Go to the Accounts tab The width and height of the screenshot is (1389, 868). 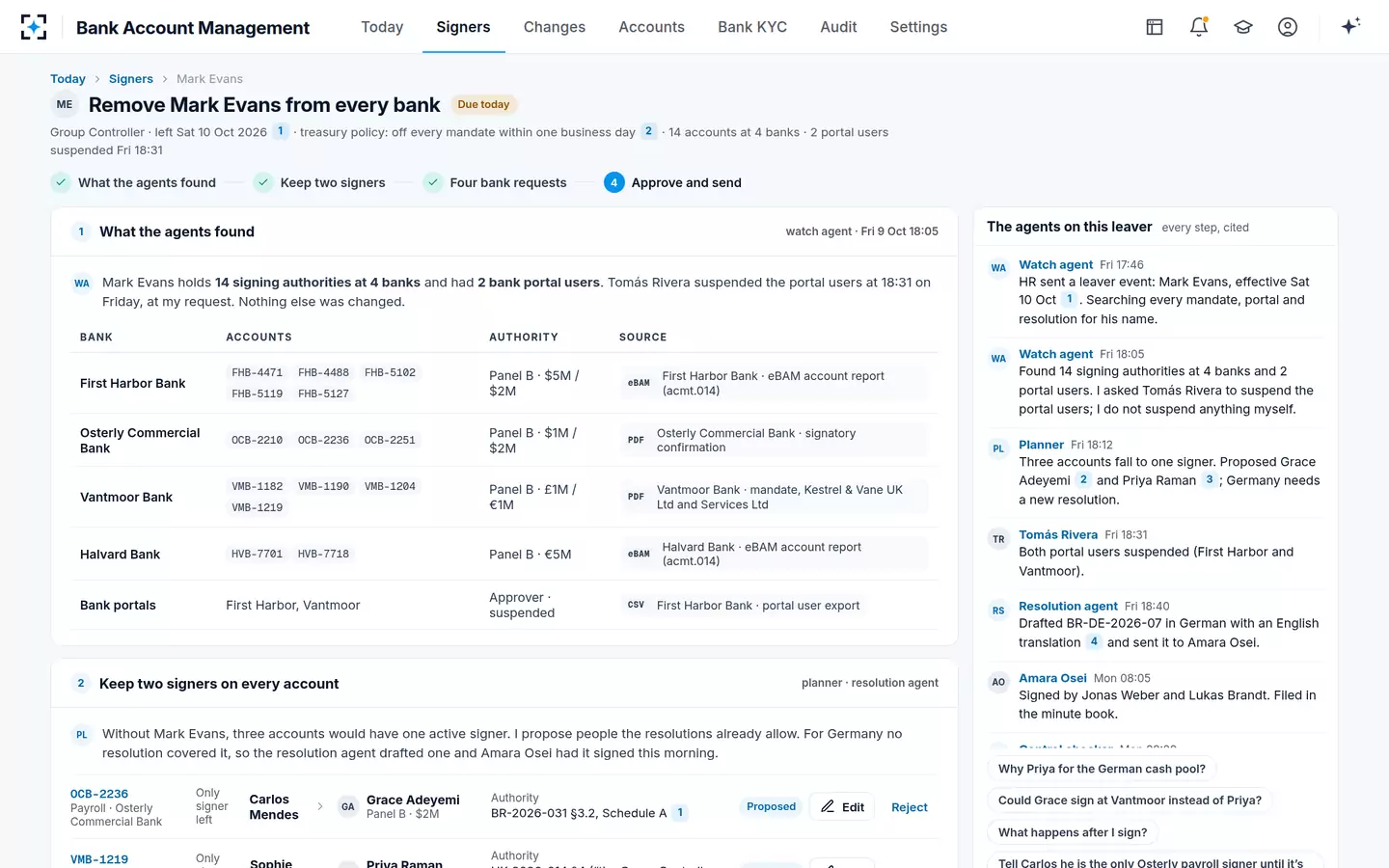(x=652, y=27)
